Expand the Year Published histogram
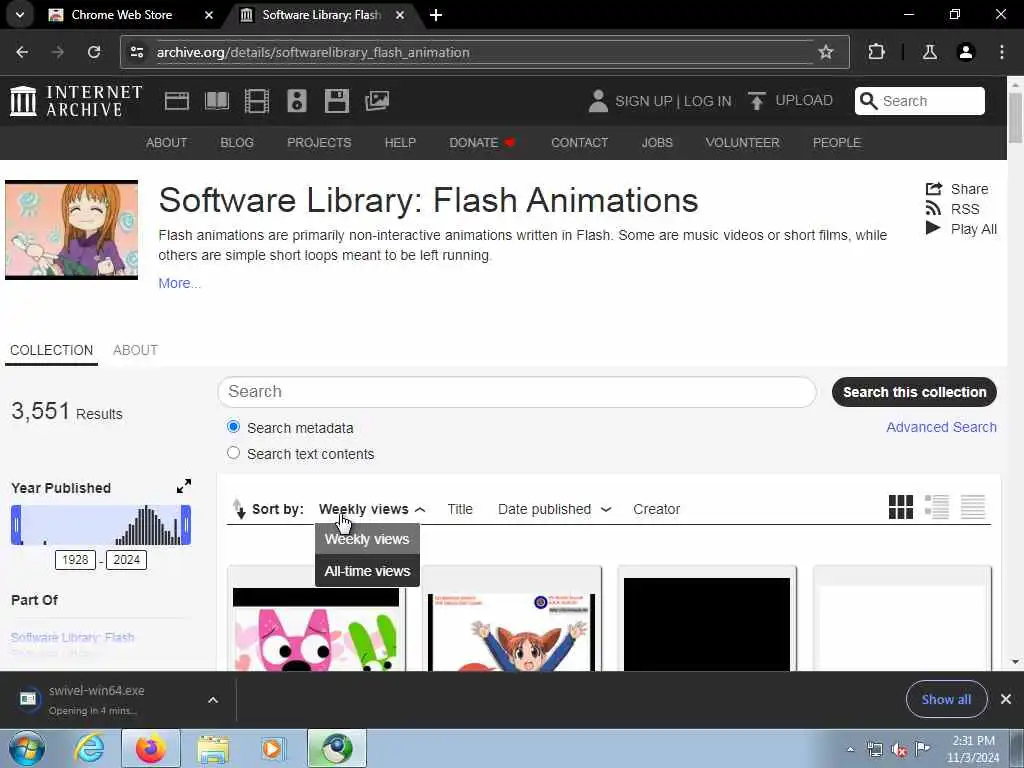The height and width of the screenshot is (768, 1024). [x=184, y=487]
